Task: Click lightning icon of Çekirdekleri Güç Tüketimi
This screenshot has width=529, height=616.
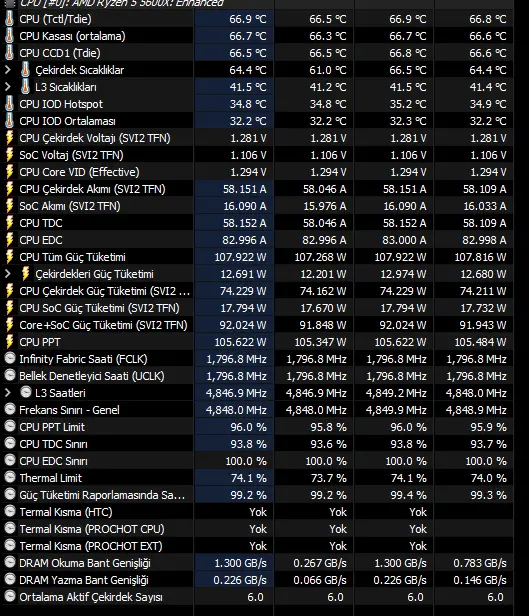Action: [26, 274]
